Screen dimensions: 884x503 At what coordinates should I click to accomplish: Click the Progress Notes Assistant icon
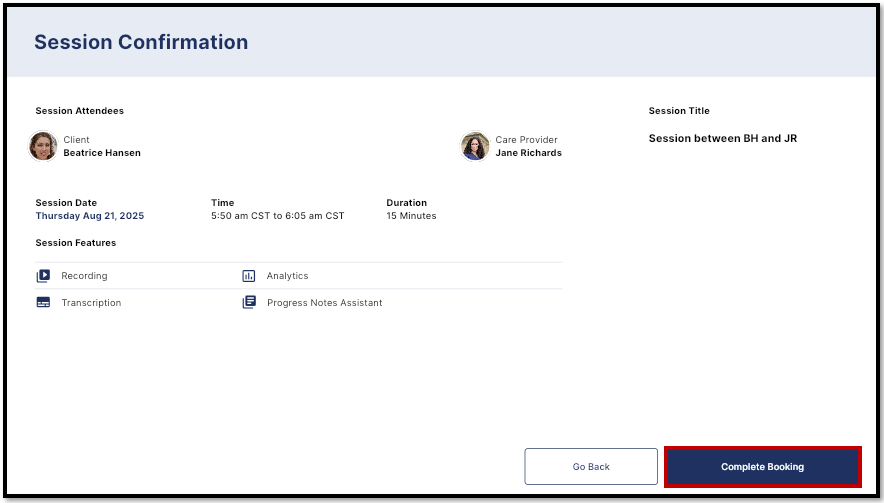pos(249,302)
